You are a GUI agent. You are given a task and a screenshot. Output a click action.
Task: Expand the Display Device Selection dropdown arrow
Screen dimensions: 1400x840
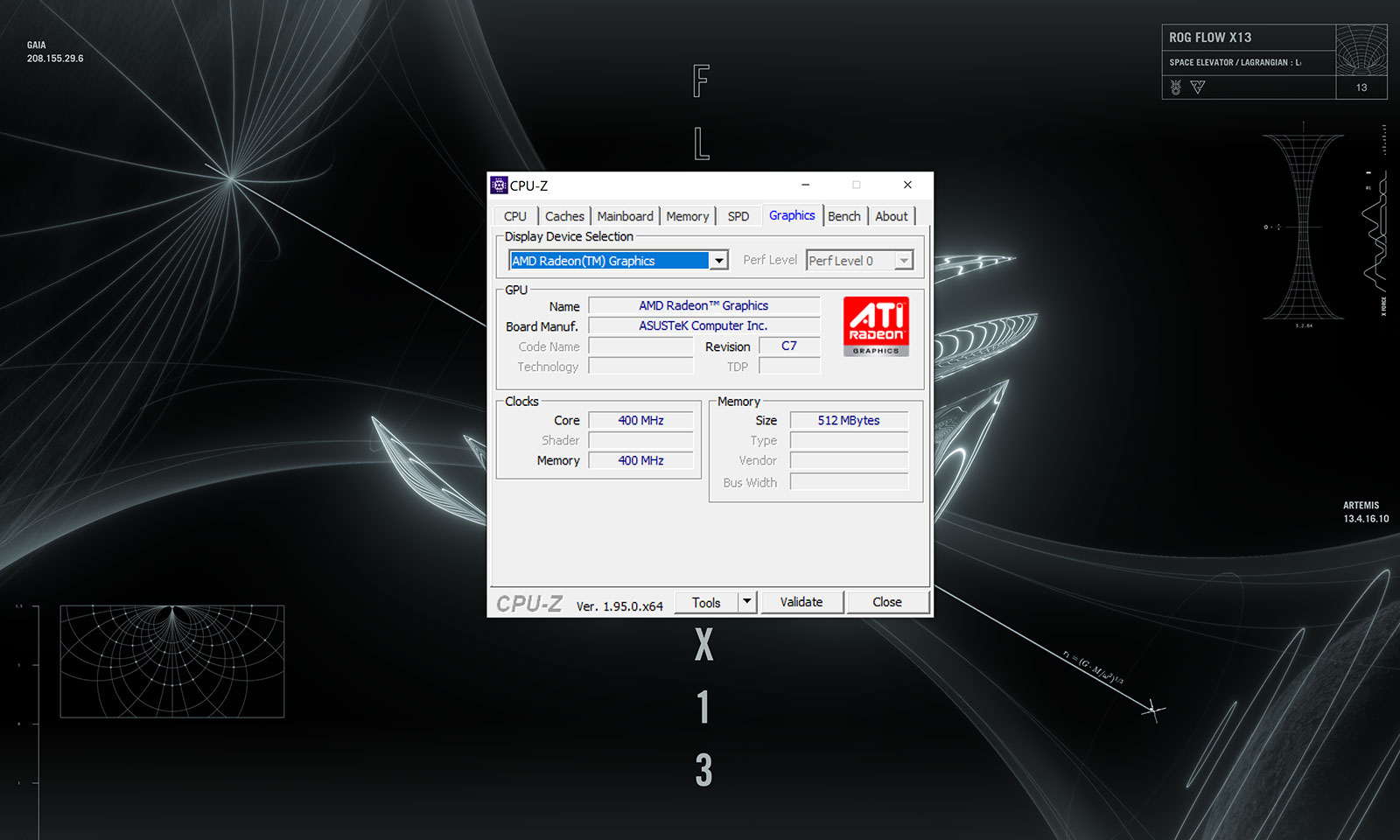(x=718, y=261)
